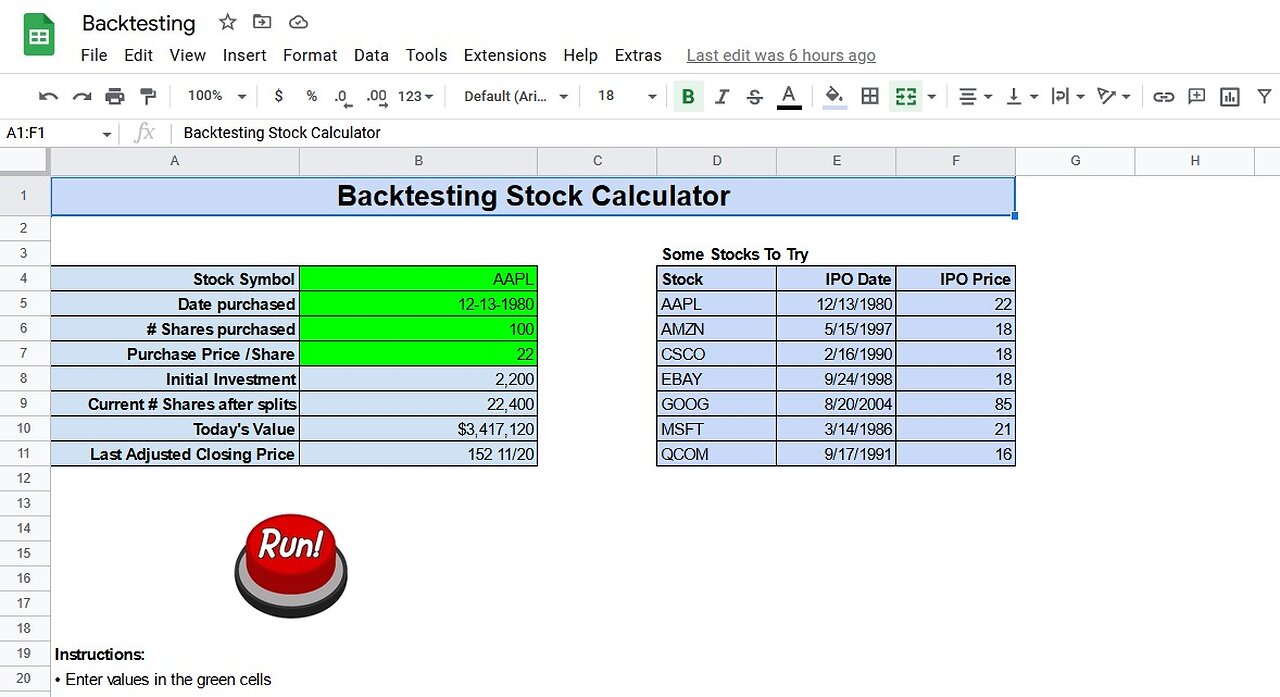
Task: Open text rotation dropdown
Action: pyautogui.click(x=1113, y=96)
